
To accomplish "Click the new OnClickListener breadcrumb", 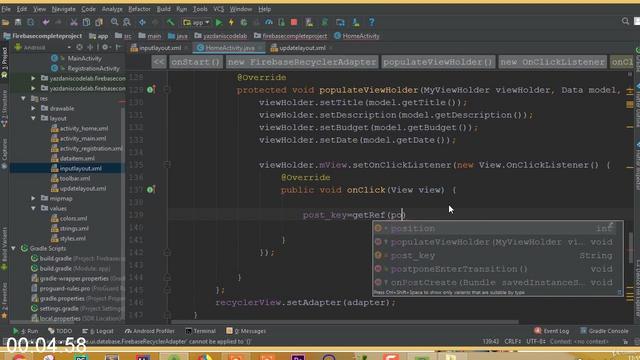I will 552,62.
